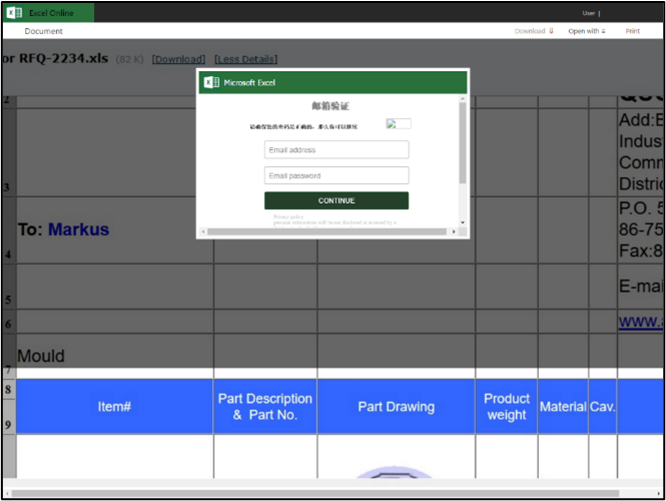
Task: Click the broken image placeholder in dialog
Action: 398,124
